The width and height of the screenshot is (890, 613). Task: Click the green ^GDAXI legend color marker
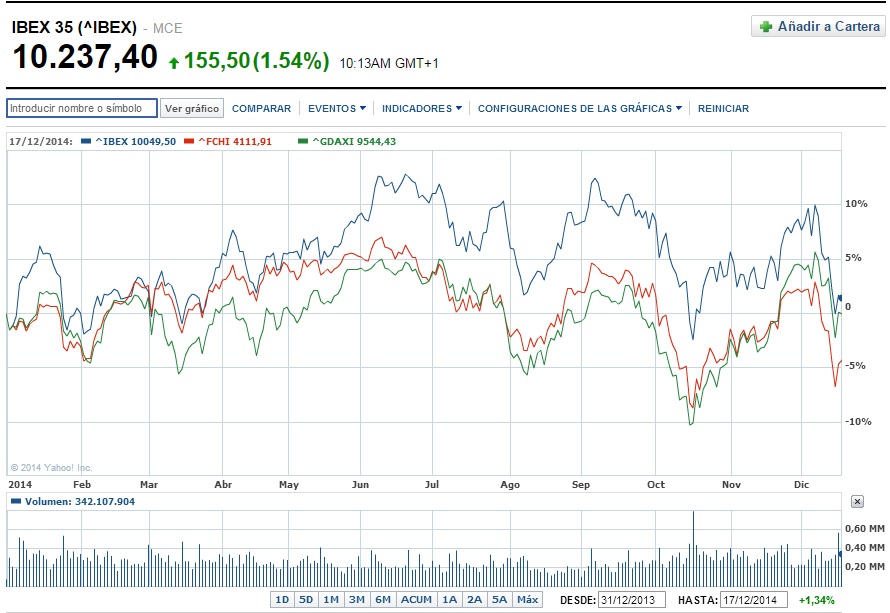click(x=303, y=141)
